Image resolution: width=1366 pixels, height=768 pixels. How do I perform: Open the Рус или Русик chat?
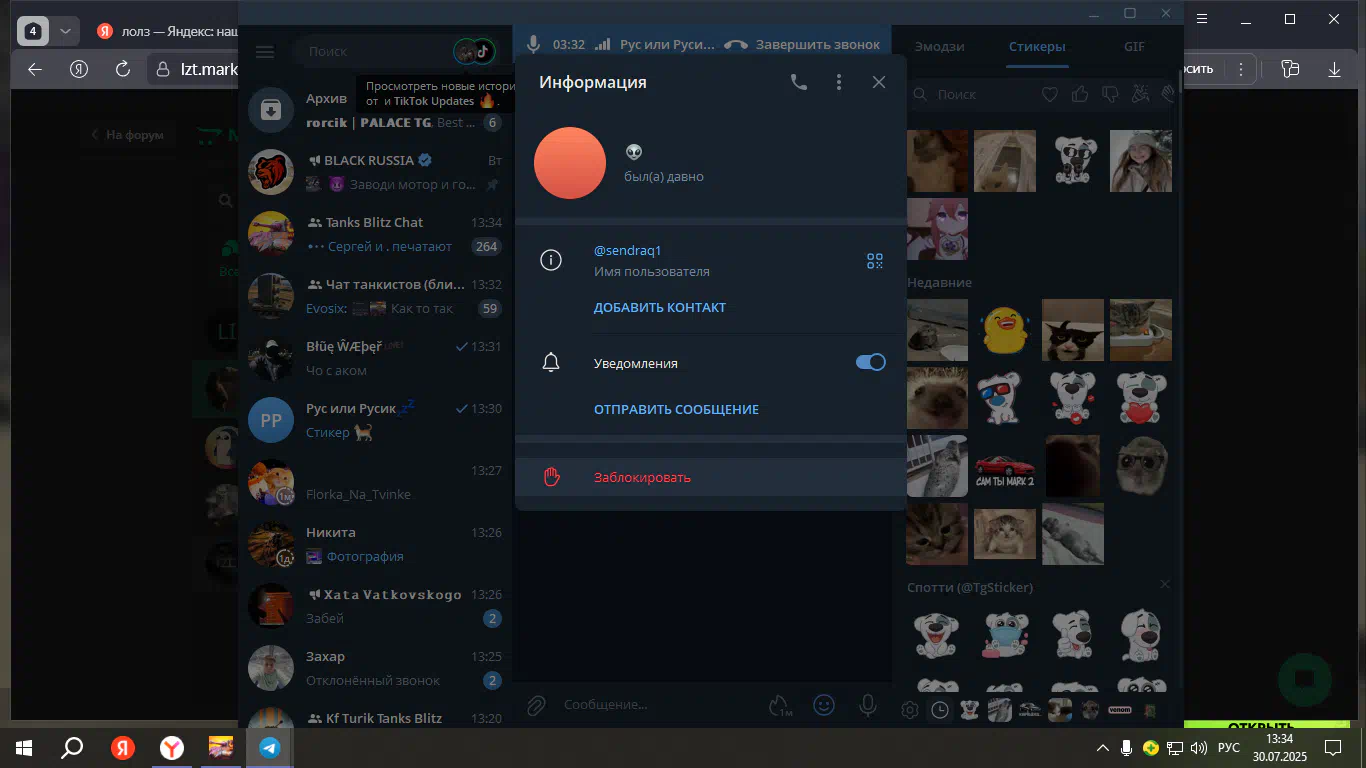375,420
